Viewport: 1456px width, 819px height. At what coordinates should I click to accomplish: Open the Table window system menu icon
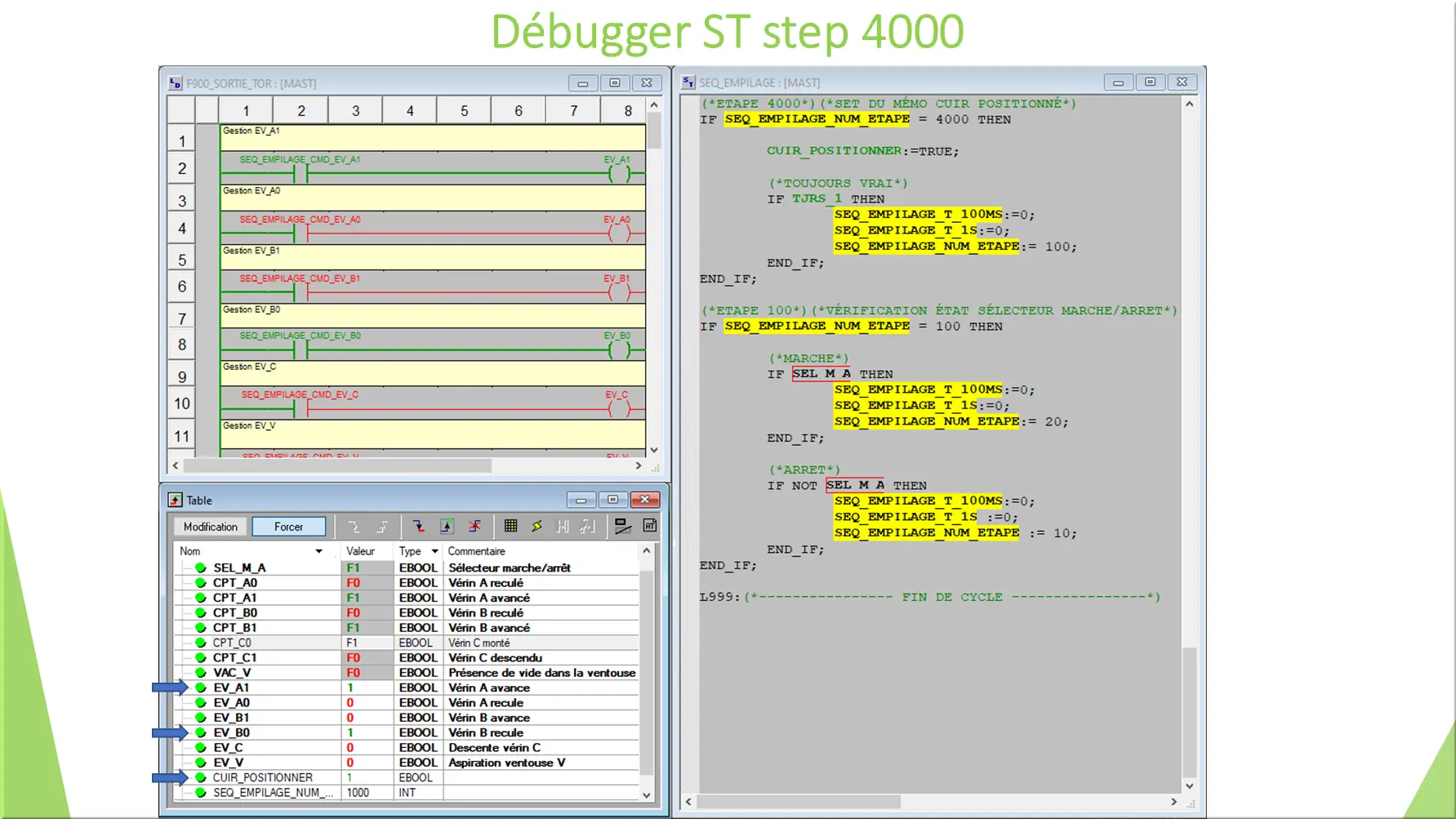tap(175, 499)
